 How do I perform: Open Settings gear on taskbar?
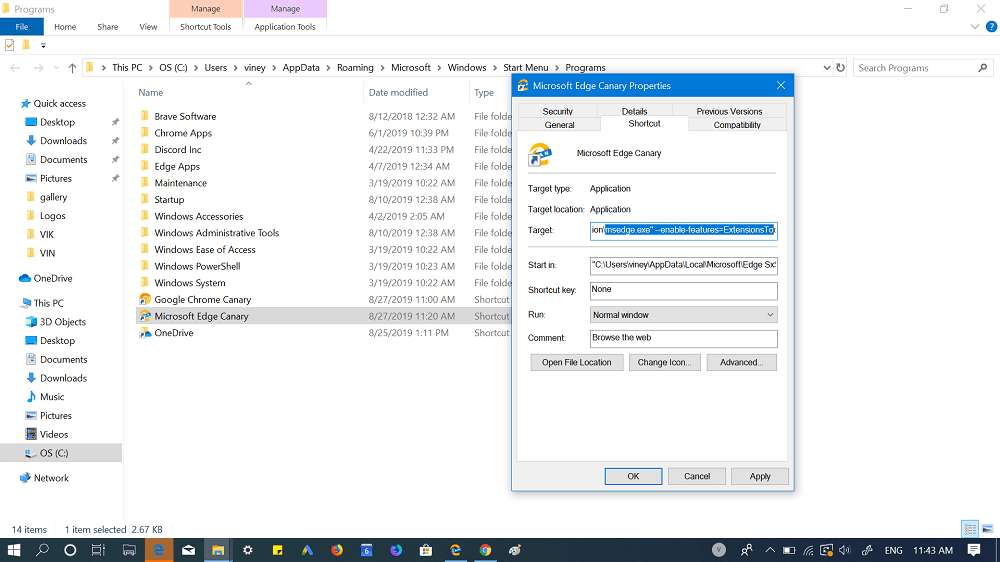pyautogui.click(x=247, y=550)
